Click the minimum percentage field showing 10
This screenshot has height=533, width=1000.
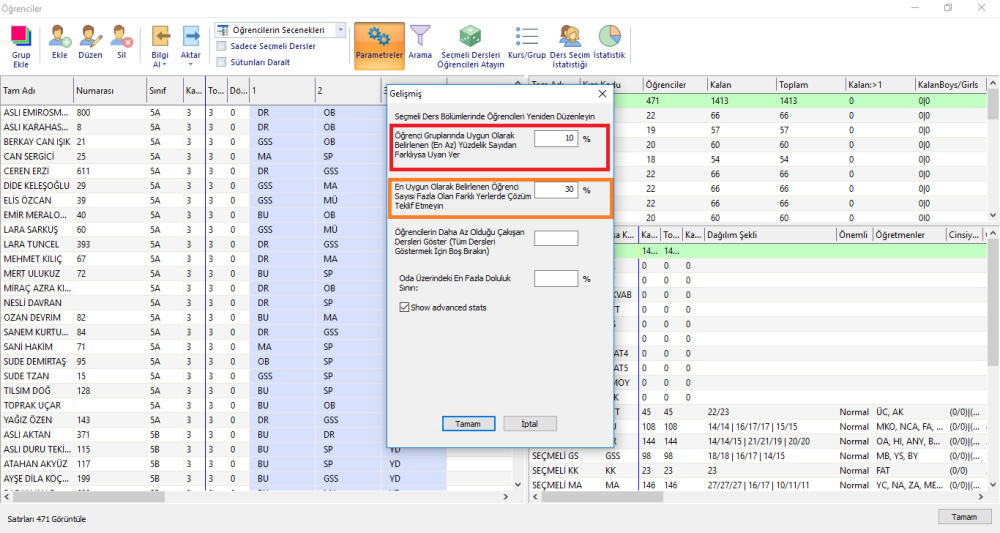[x=556, y=138]
